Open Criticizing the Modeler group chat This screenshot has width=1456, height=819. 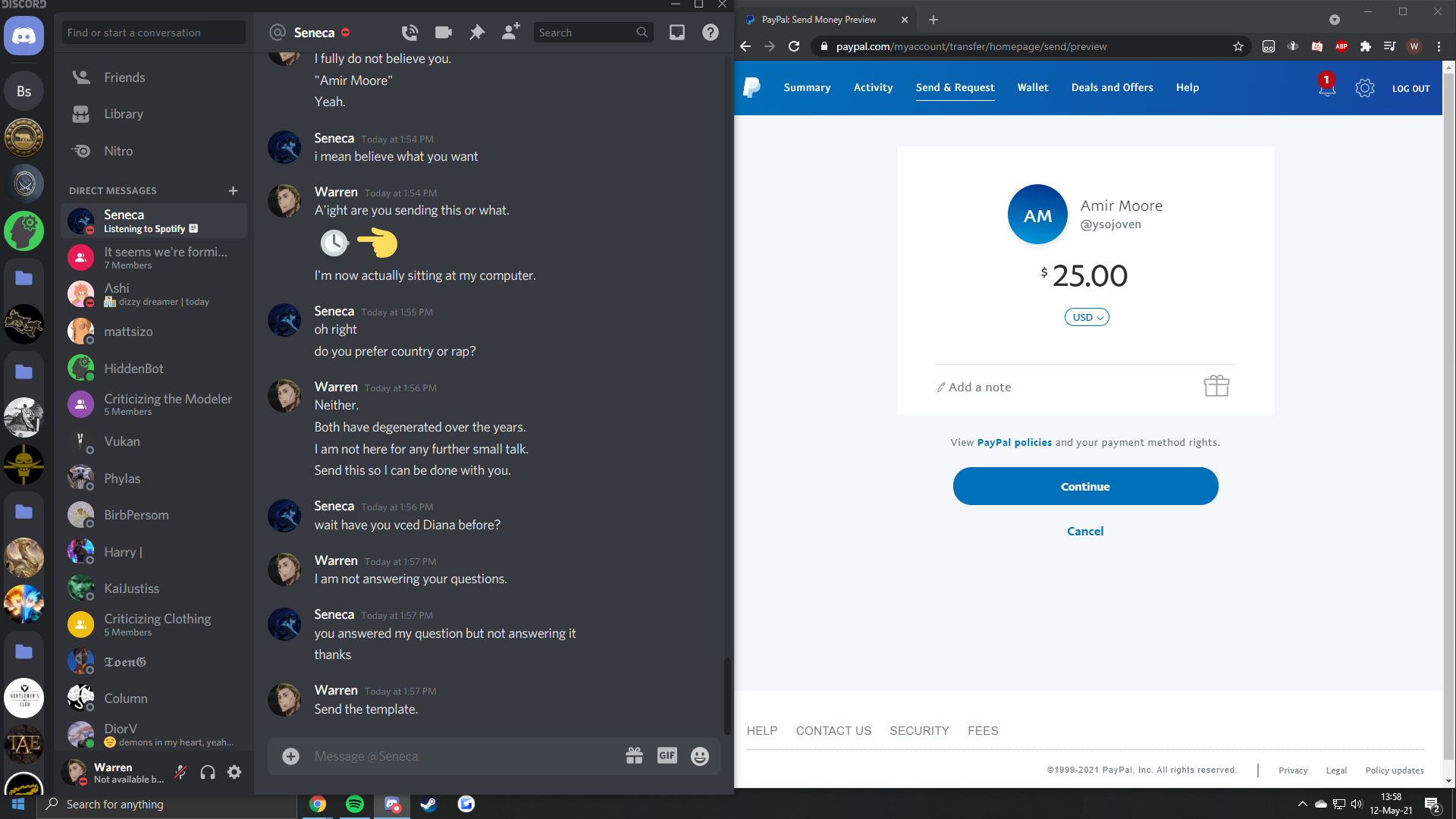tap(154, 404)
